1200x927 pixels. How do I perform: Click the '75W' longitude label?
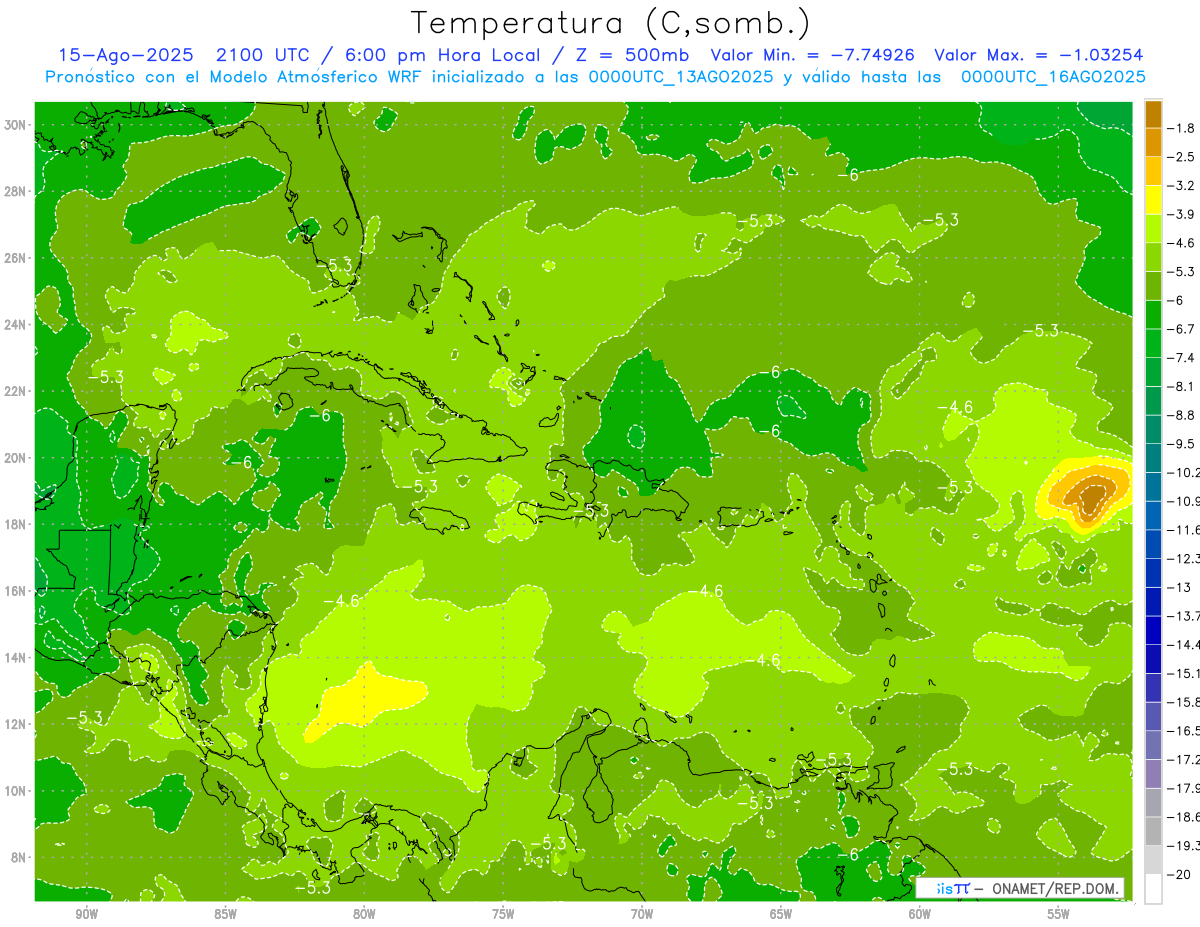pos(503,914)
